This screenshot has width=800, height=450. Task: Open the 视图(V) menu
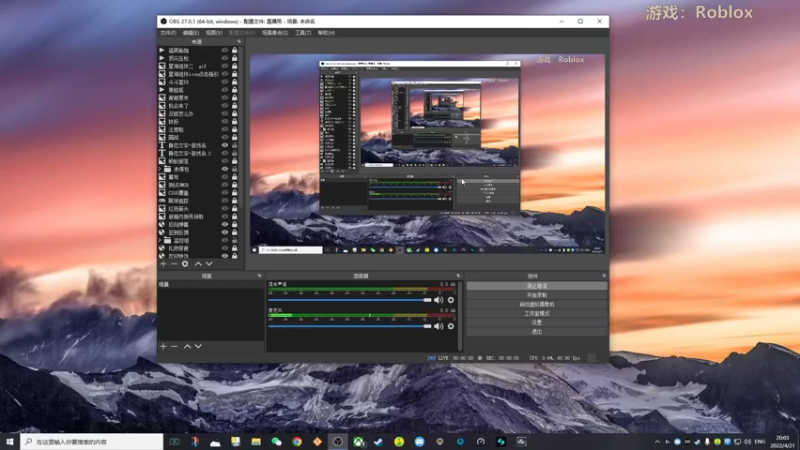click(214, 33)
